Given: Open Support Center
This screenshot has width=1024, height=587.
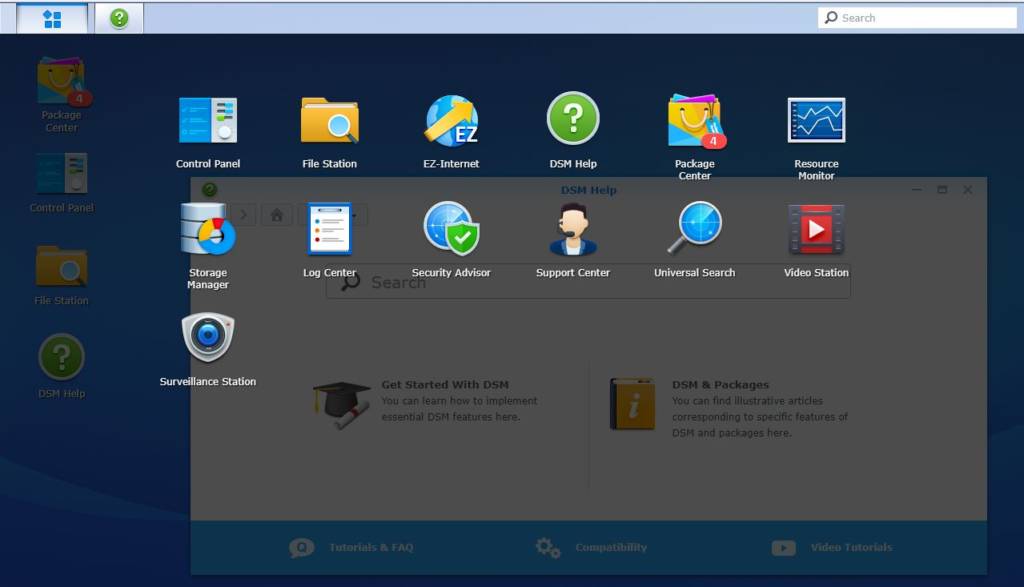Looking at the screenshot, I should 573,240.
